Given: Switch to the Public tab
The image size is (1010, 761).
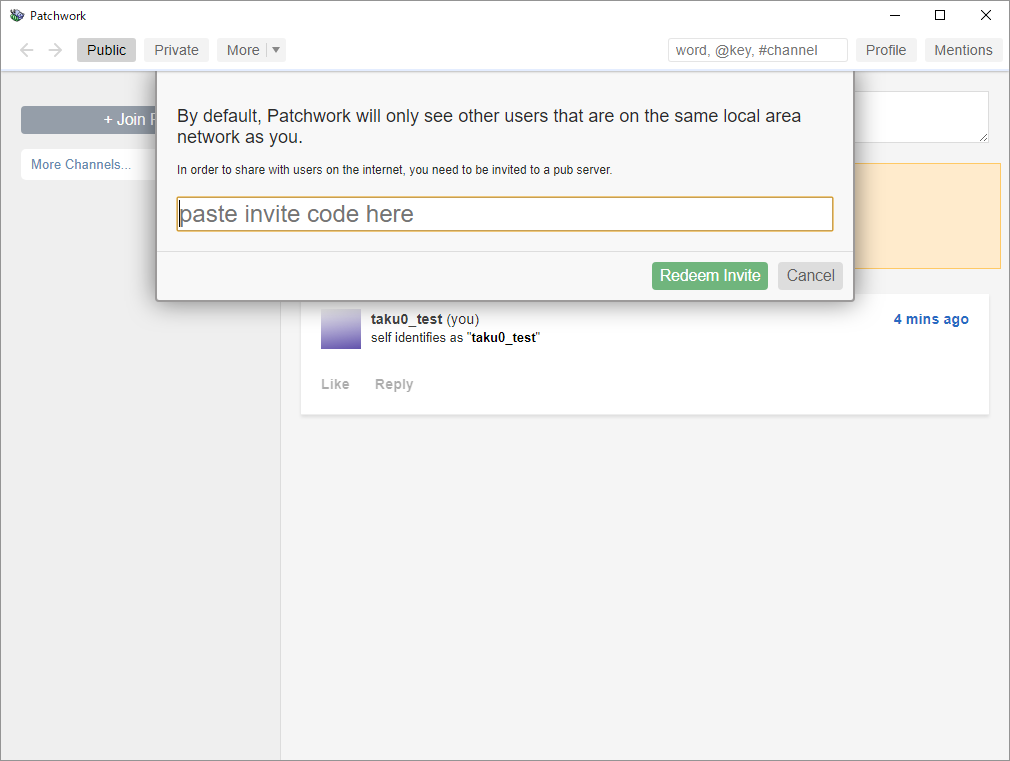Looking at the screenshot, I should (106, 50).
